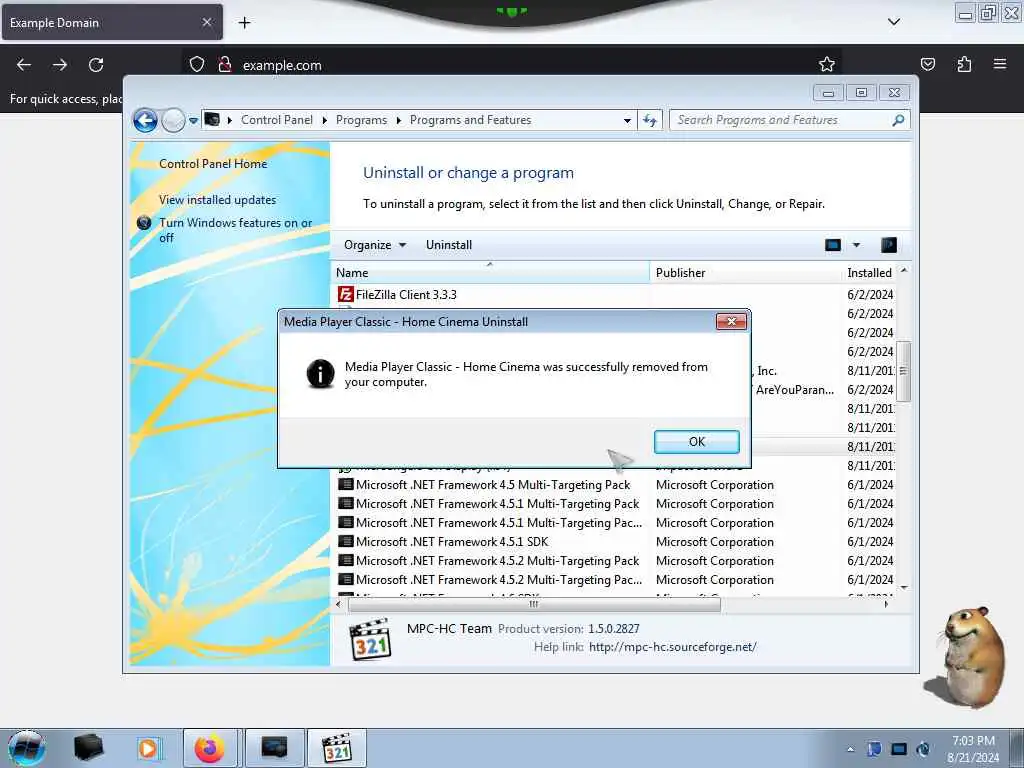Open recent pages dropdown beside navigation arrows
This screenshot has height=768, width=1024.
coord(193,120)
